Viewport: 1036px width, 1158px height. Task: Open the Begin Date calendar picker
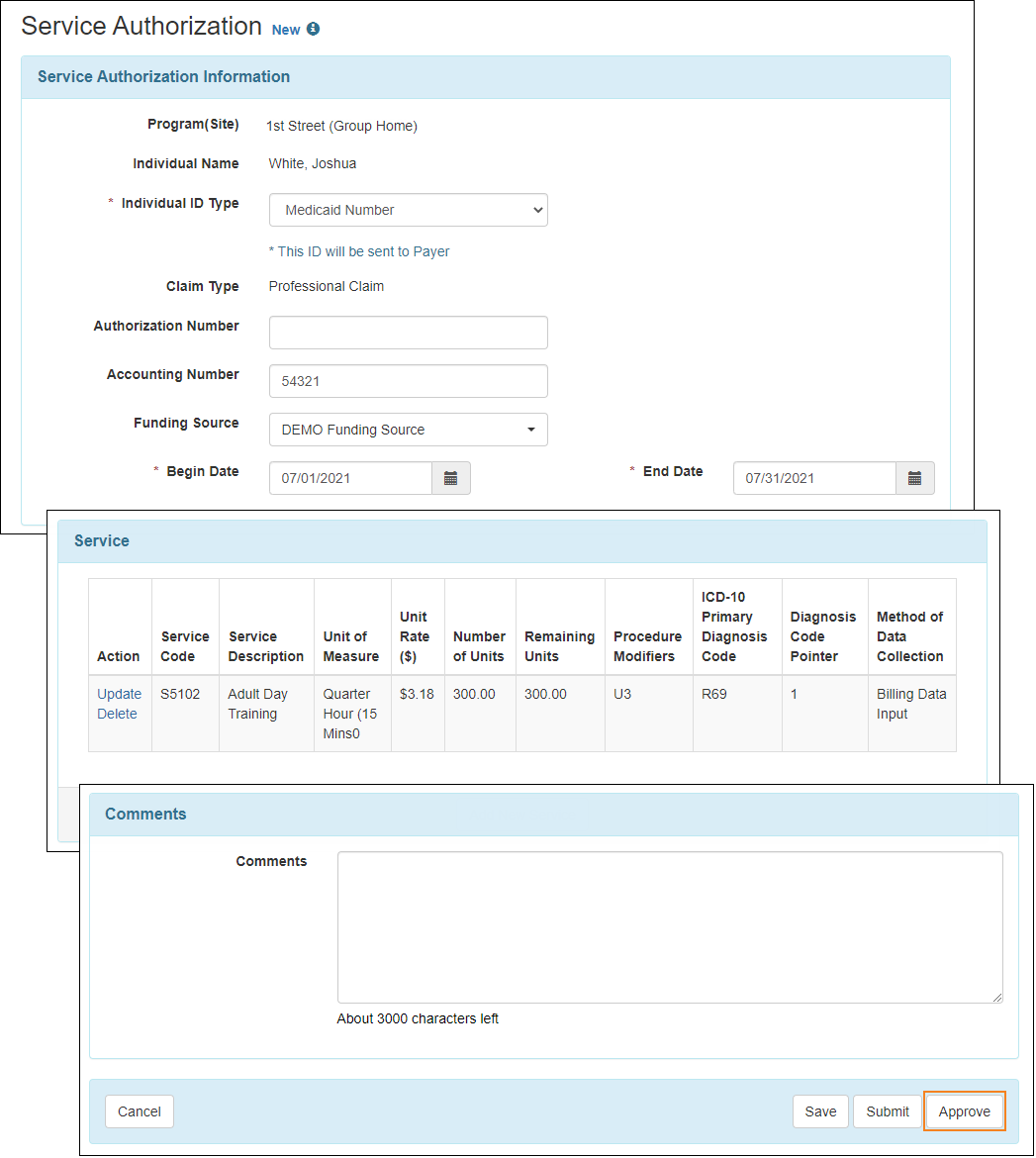pyautogui.click(x=451, y=478)
